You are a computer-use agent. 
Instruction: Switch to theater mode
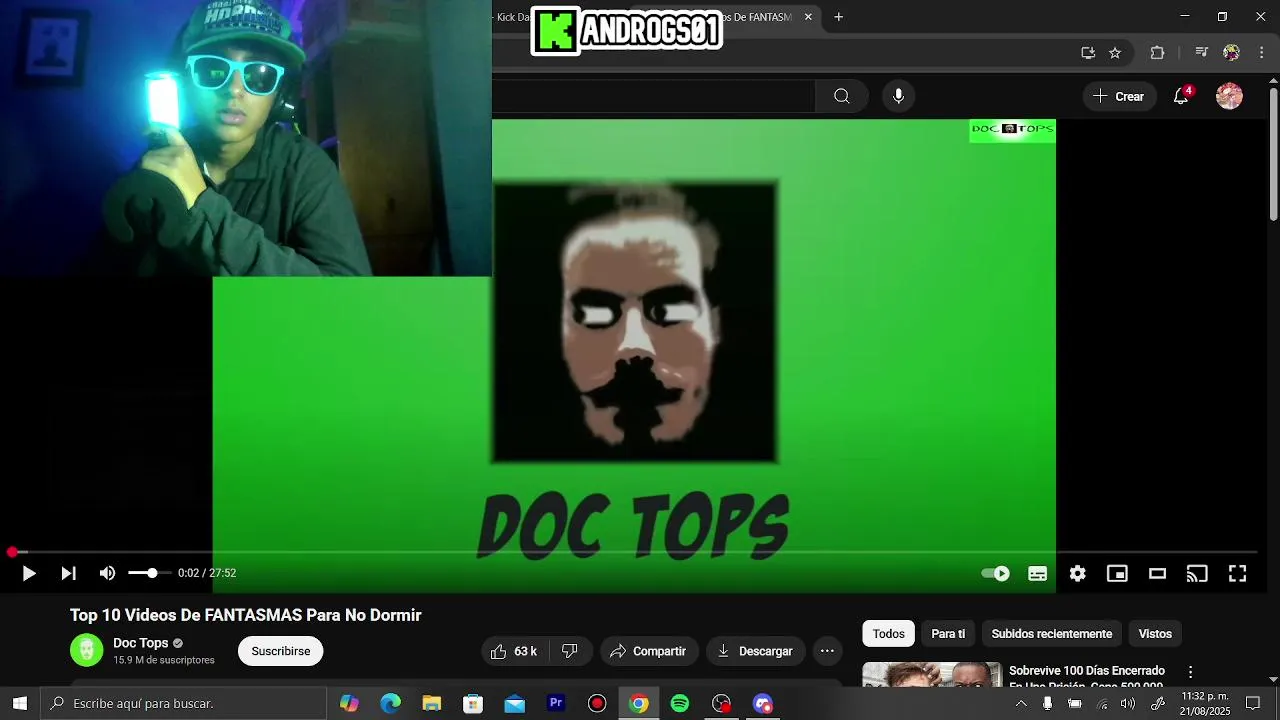pos(1157,573)
